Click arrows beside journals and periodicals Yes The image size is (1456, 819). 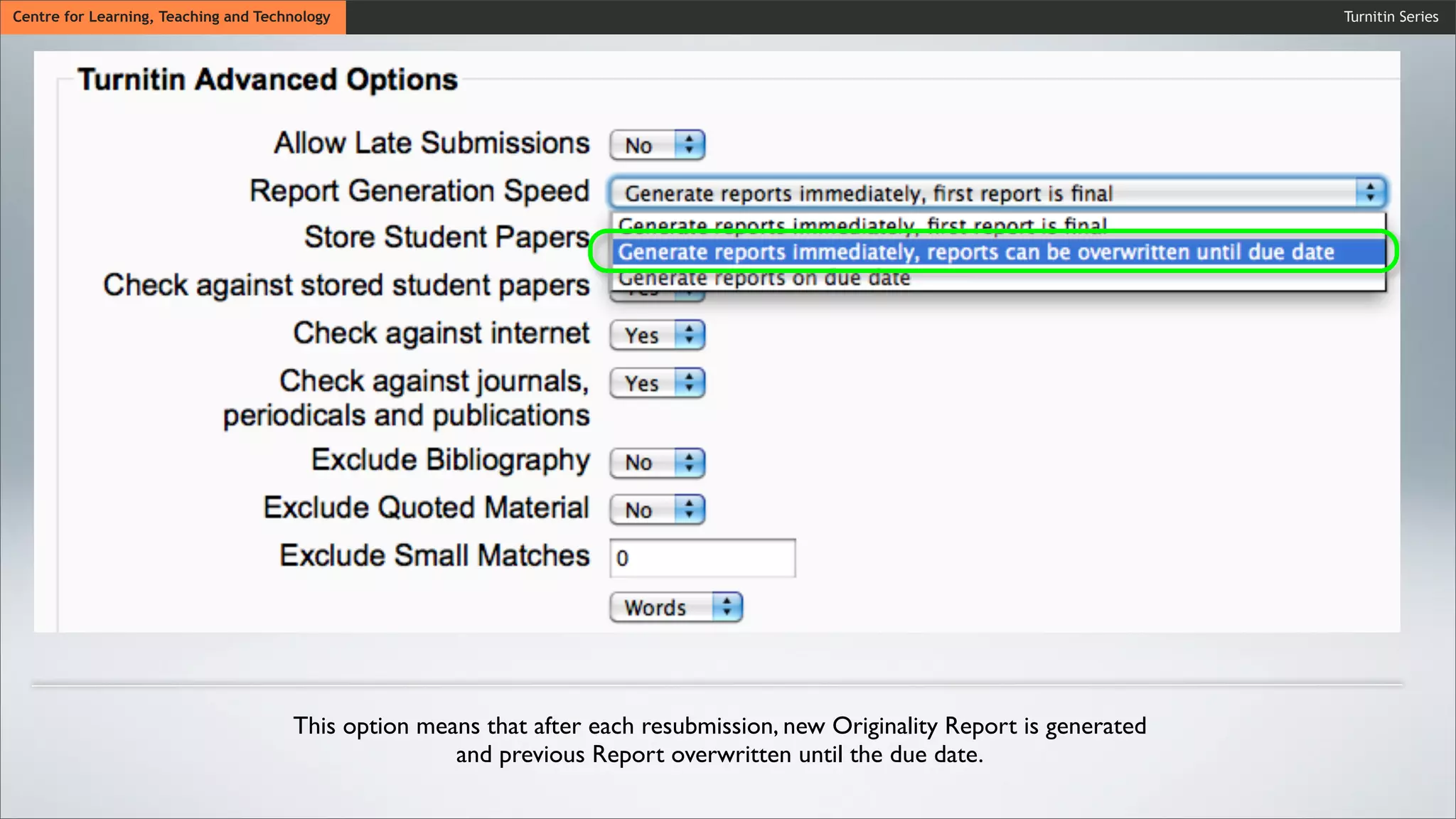pos(689,383)
